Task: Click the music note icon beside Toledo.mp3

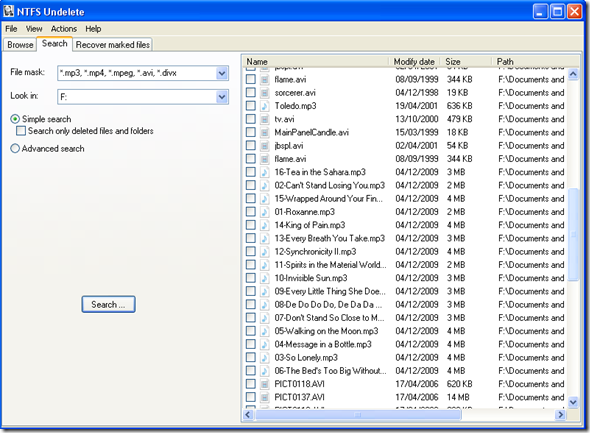Action: [265, 106]
